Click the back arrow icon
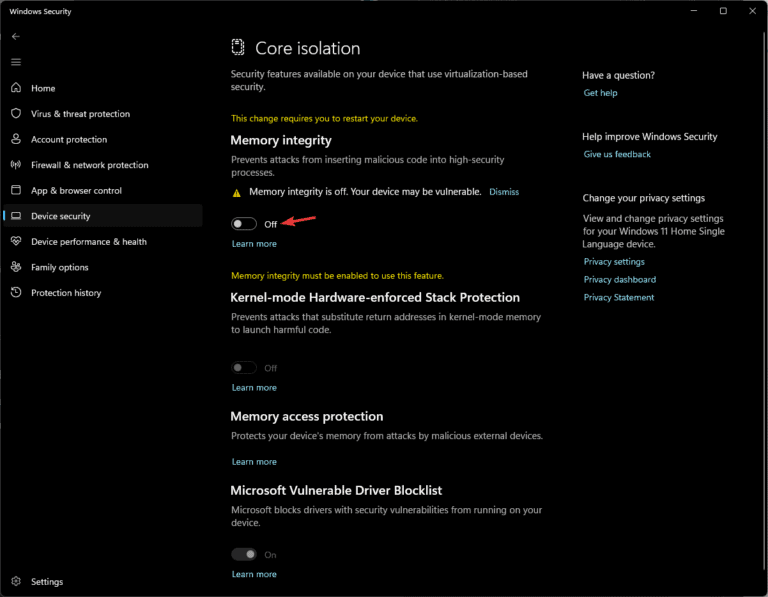The width and height of the screenshot is (768, 597). pyautogui.click(x=16, y=37)
